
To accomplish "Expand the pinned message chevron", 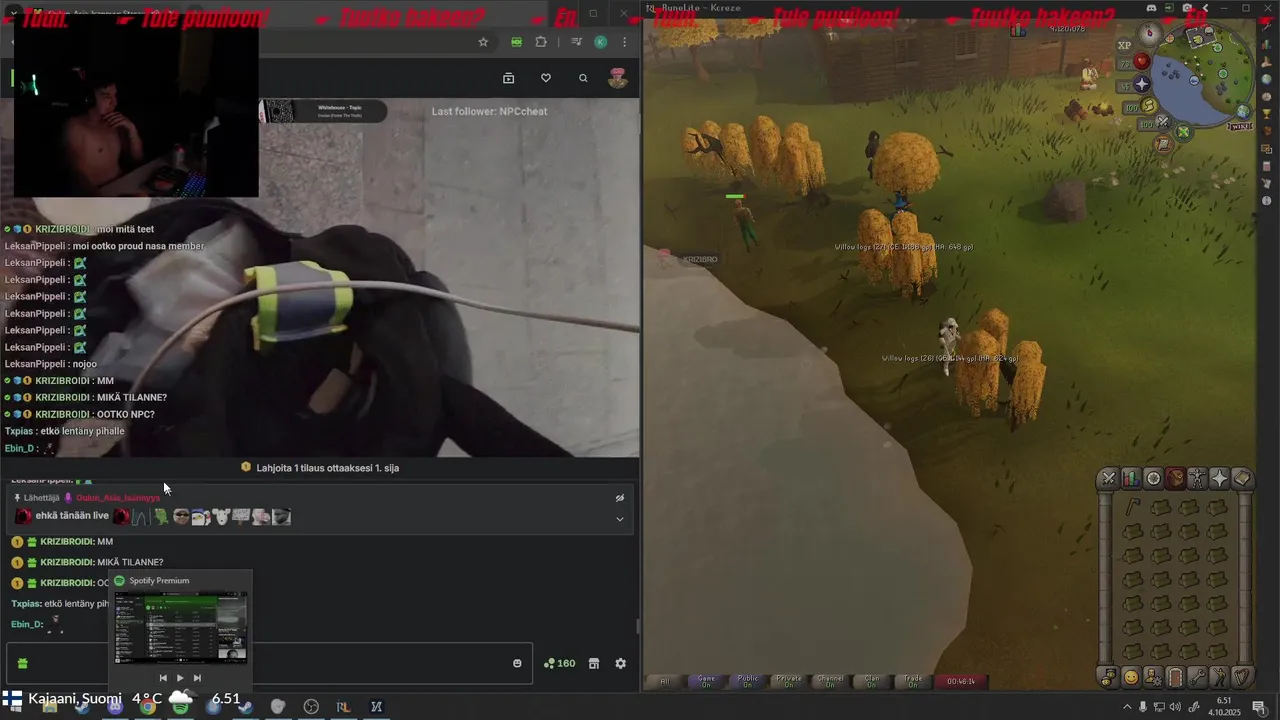I will tap(619, 519).
